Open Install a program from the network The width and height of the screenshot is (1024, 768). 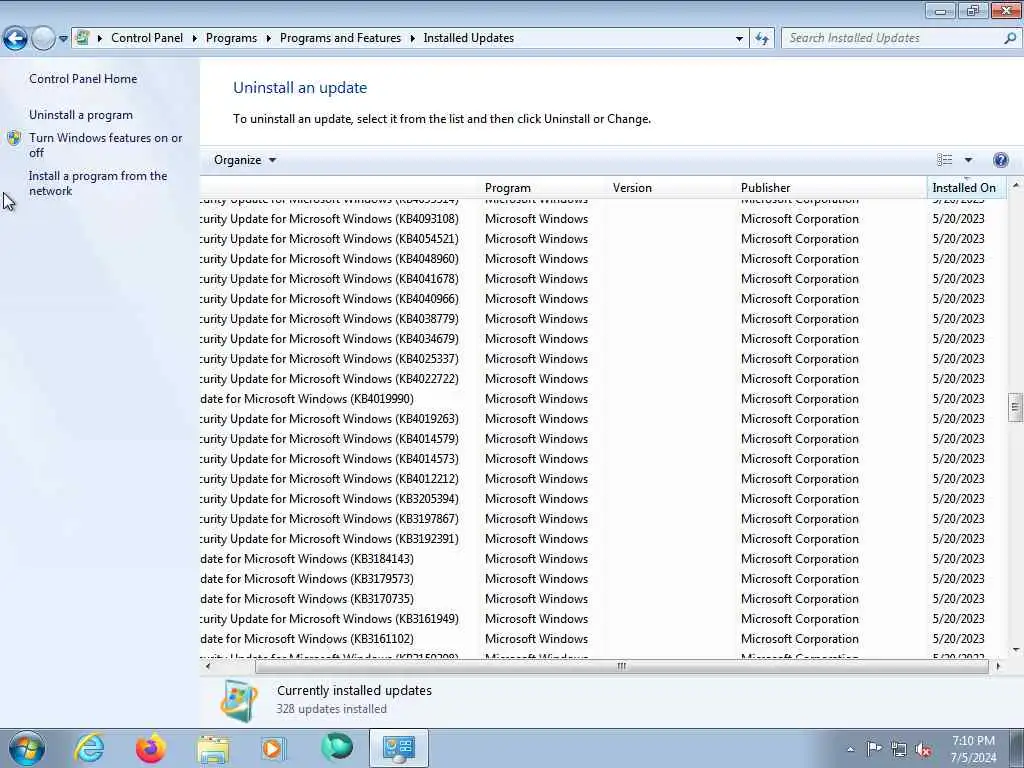97,184
